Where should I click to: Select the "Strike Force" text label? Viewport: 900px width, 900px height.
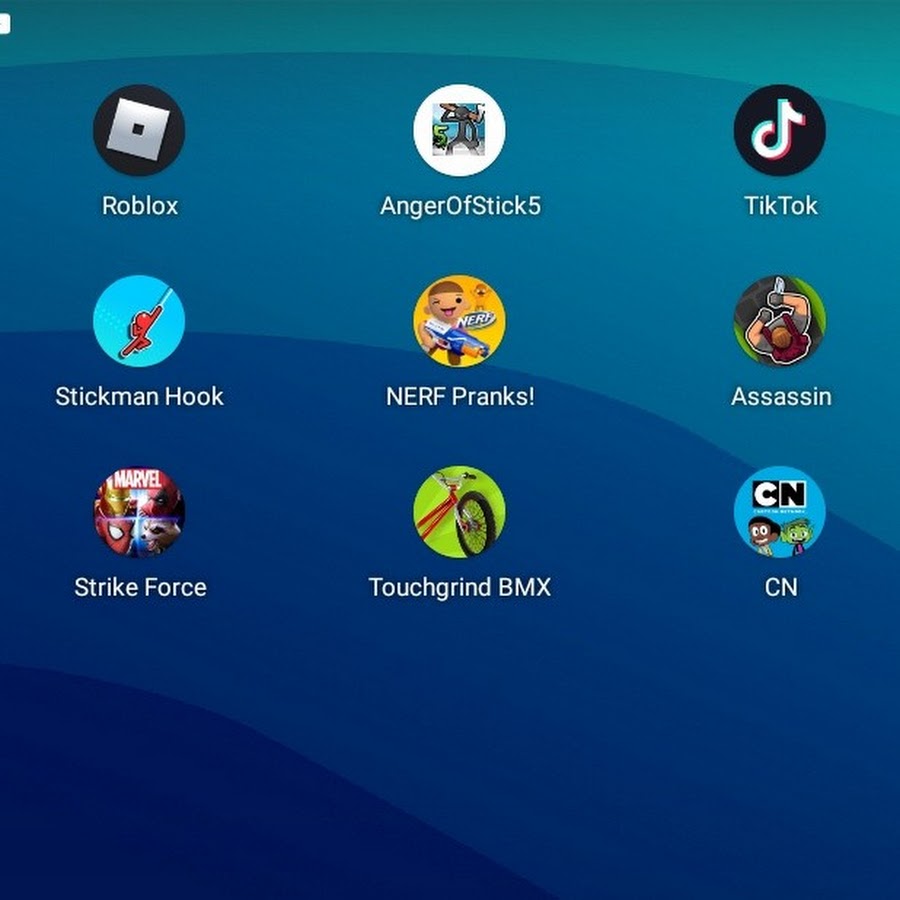140,587
